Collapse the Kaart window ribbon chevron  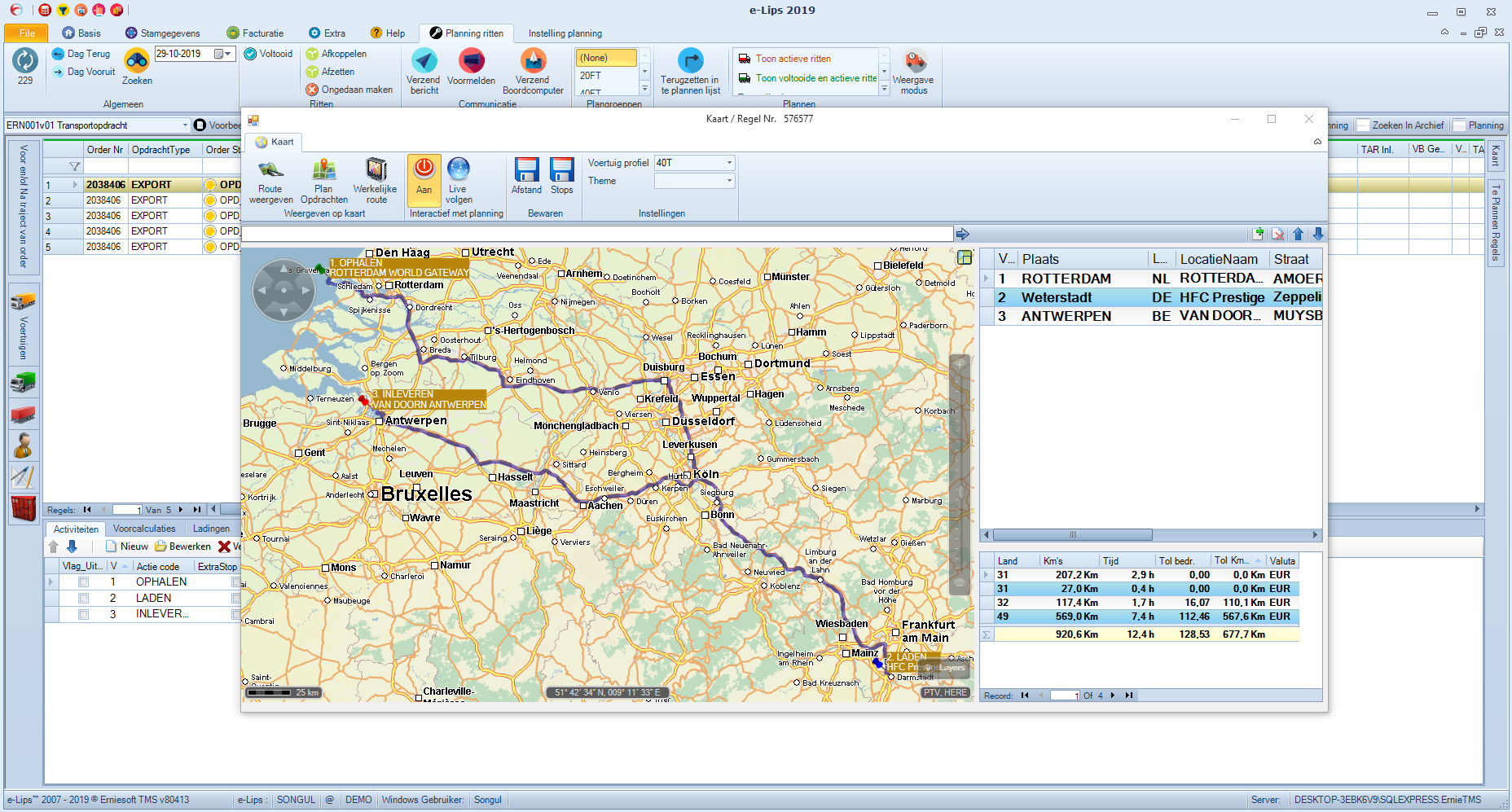[1317, 142]
